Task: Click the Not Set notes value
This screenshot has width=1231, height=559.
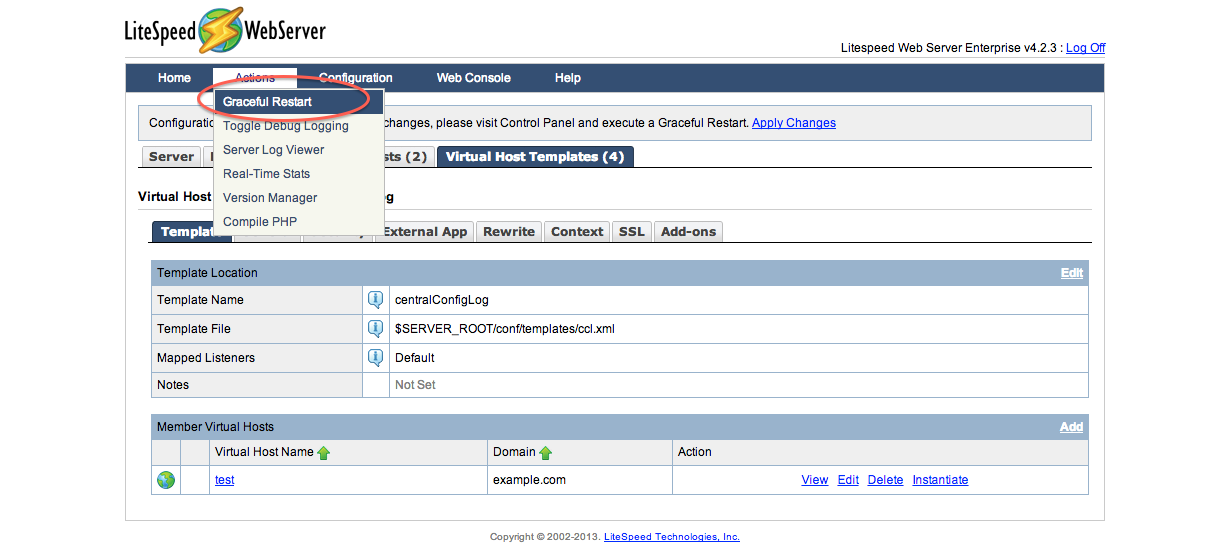Action: coord(415,385)
